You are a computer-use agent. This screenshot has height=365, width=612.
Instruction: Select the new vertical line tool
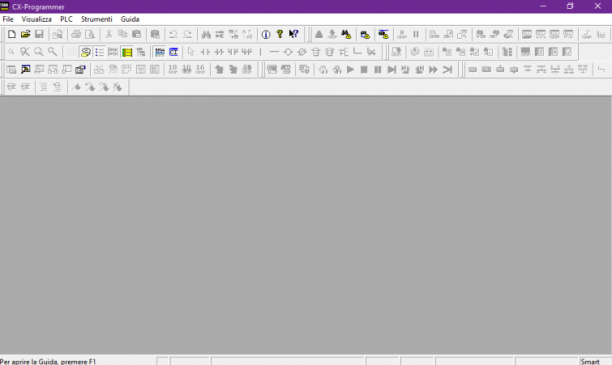pyautogui.click(x=260, y=52)
